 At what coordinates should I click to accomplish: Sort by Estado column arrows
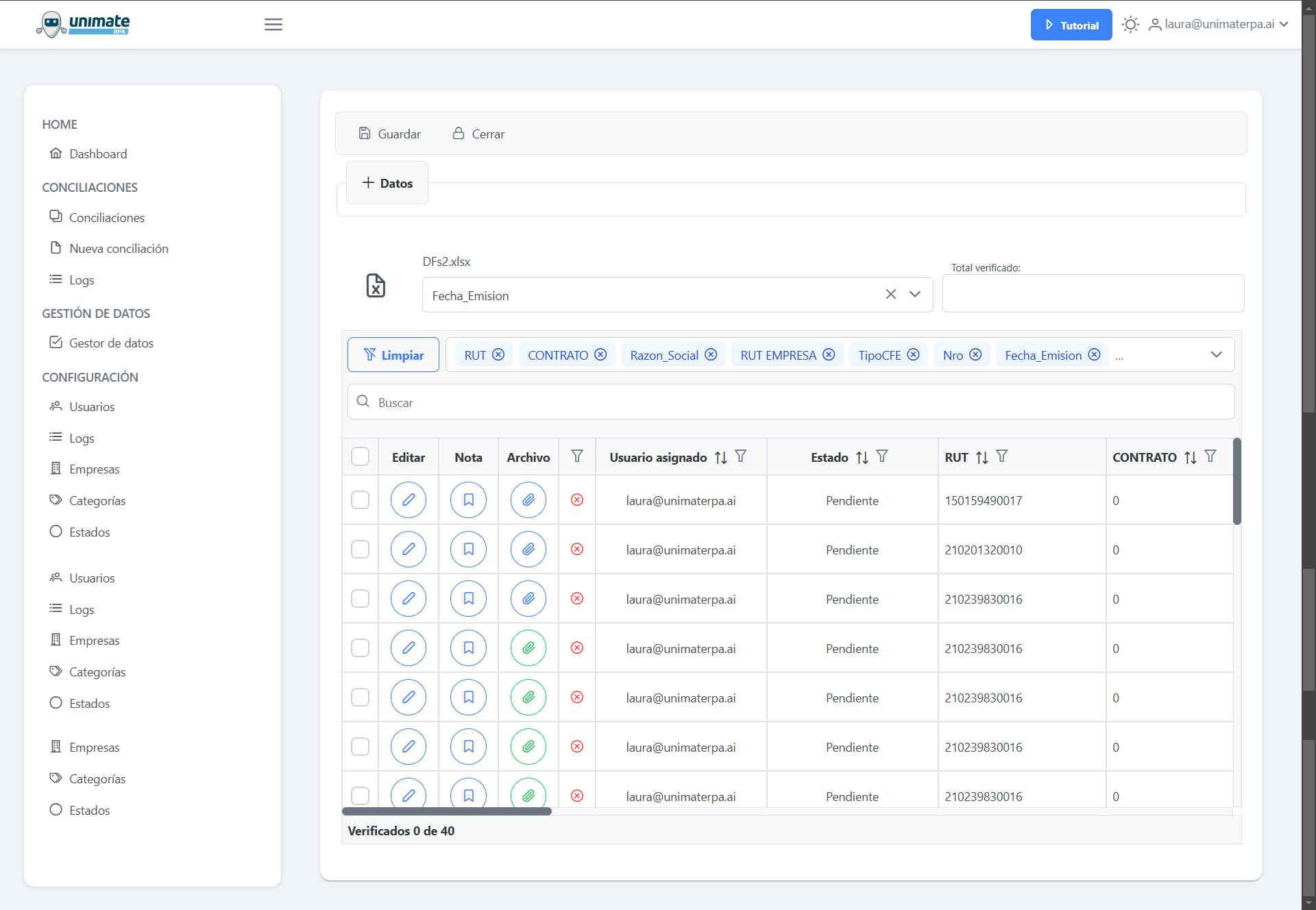pyautogui.click(x=862, y=458)
